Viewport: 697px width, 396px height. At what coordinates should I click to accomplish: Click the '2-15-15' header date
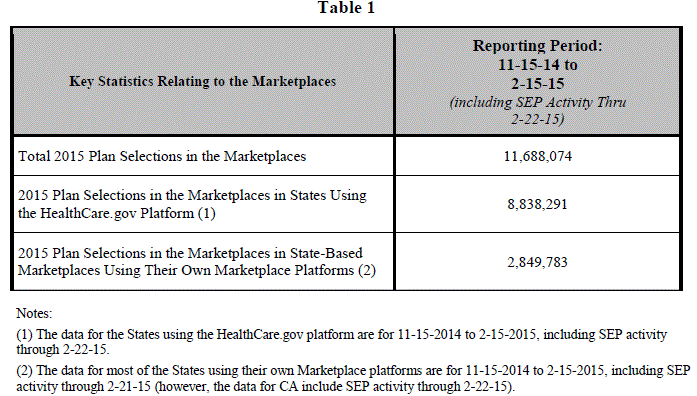pyautogui.click(x=537, y=84)
